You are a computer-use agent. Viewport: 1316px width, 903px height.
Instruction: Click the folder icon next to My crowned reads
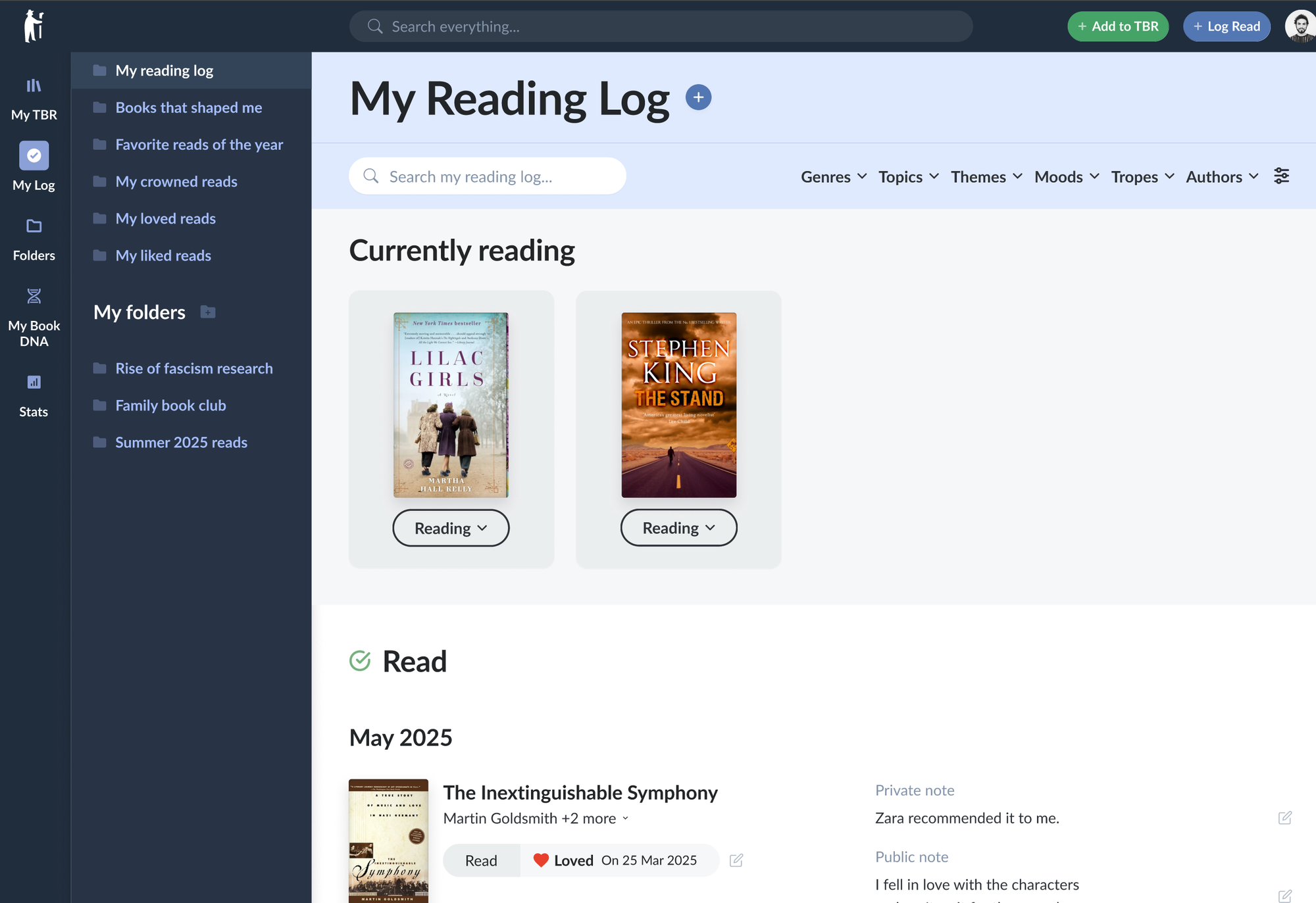coord(100,181)
